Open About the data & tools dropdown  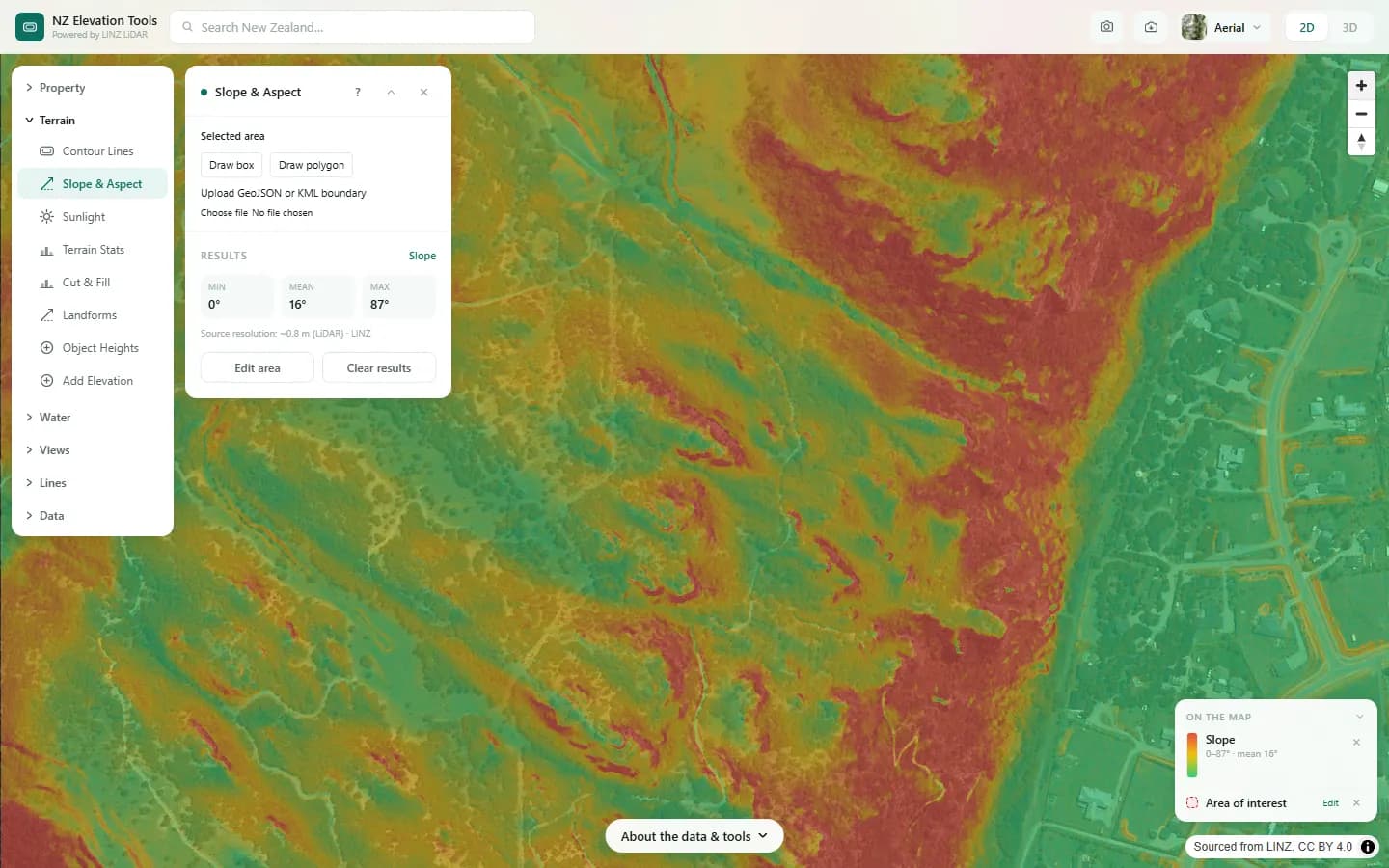pos(694,836)
